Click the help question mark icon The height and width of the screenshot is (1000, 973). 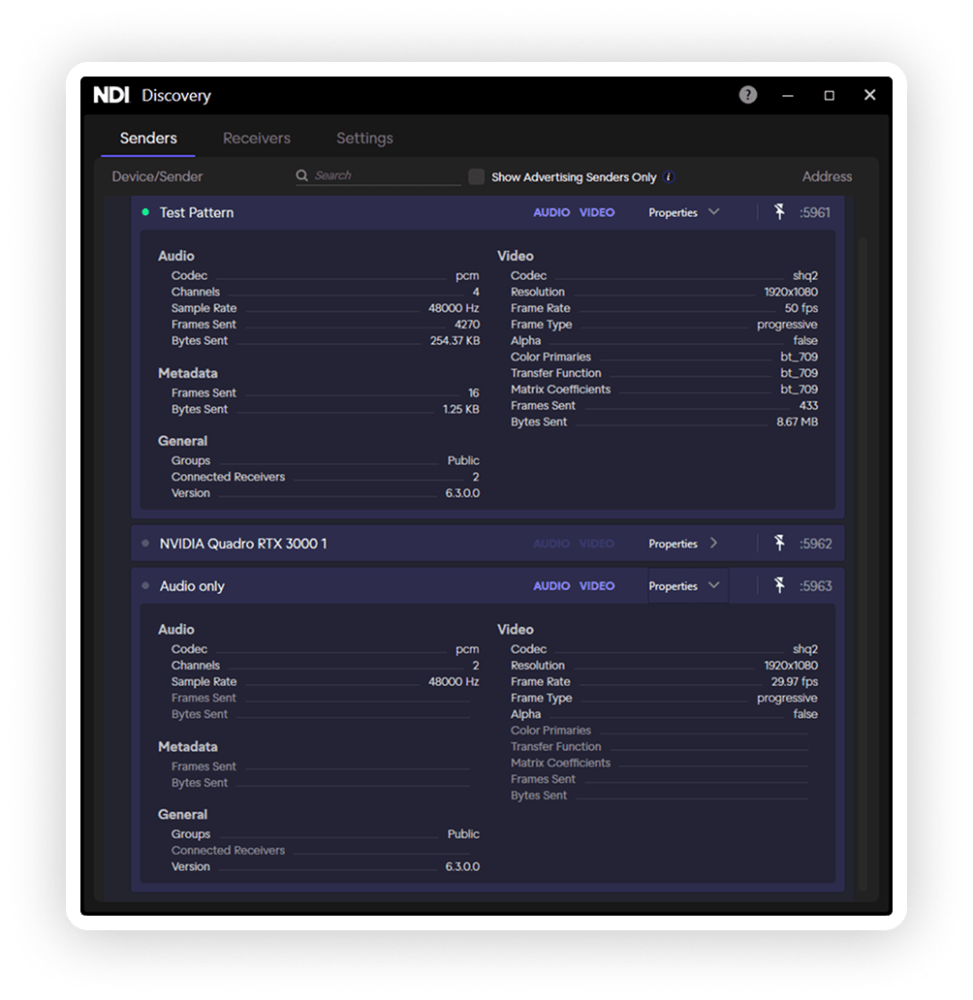(x=748, y=95)
